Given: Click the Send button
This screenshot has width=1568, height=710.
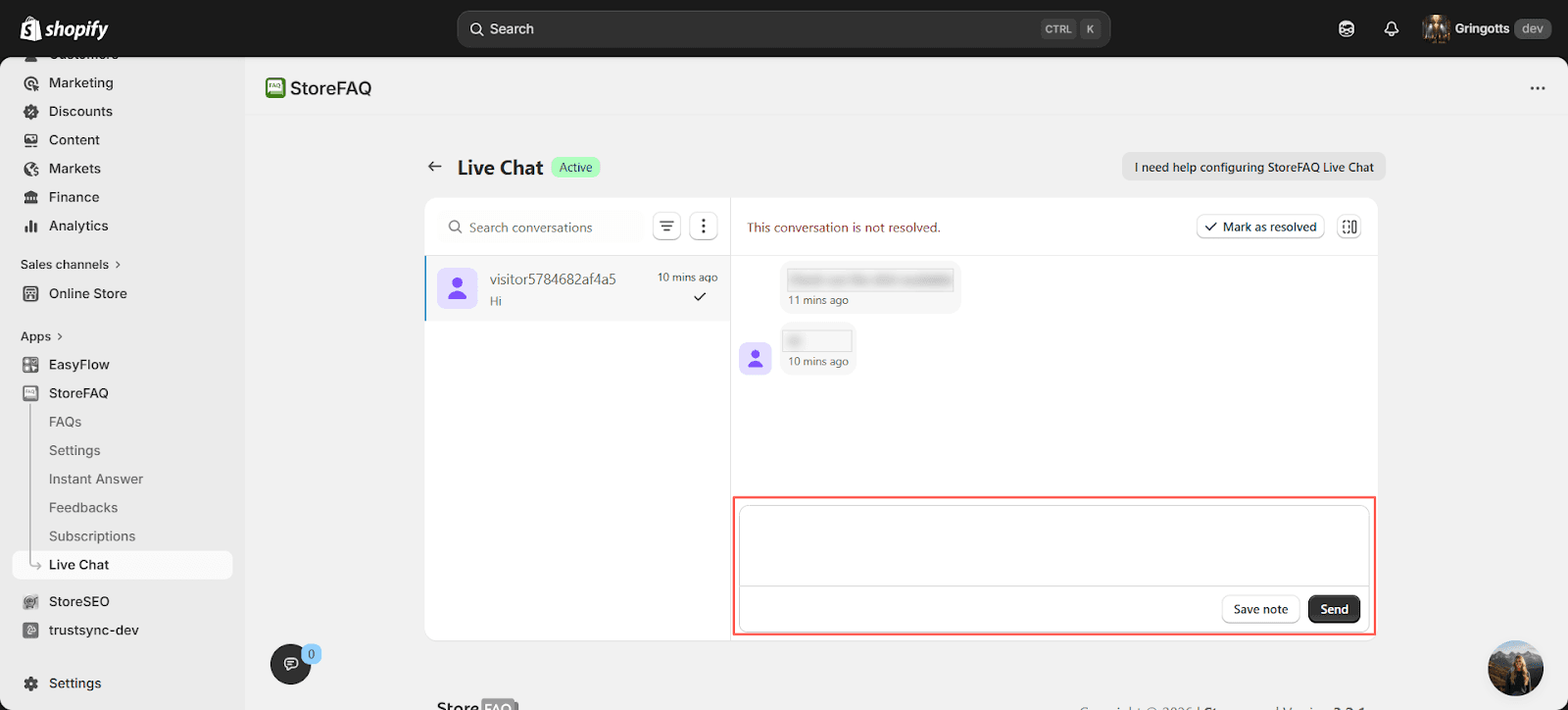Looking at the screenshot, I should click(x=1334, y=609).
